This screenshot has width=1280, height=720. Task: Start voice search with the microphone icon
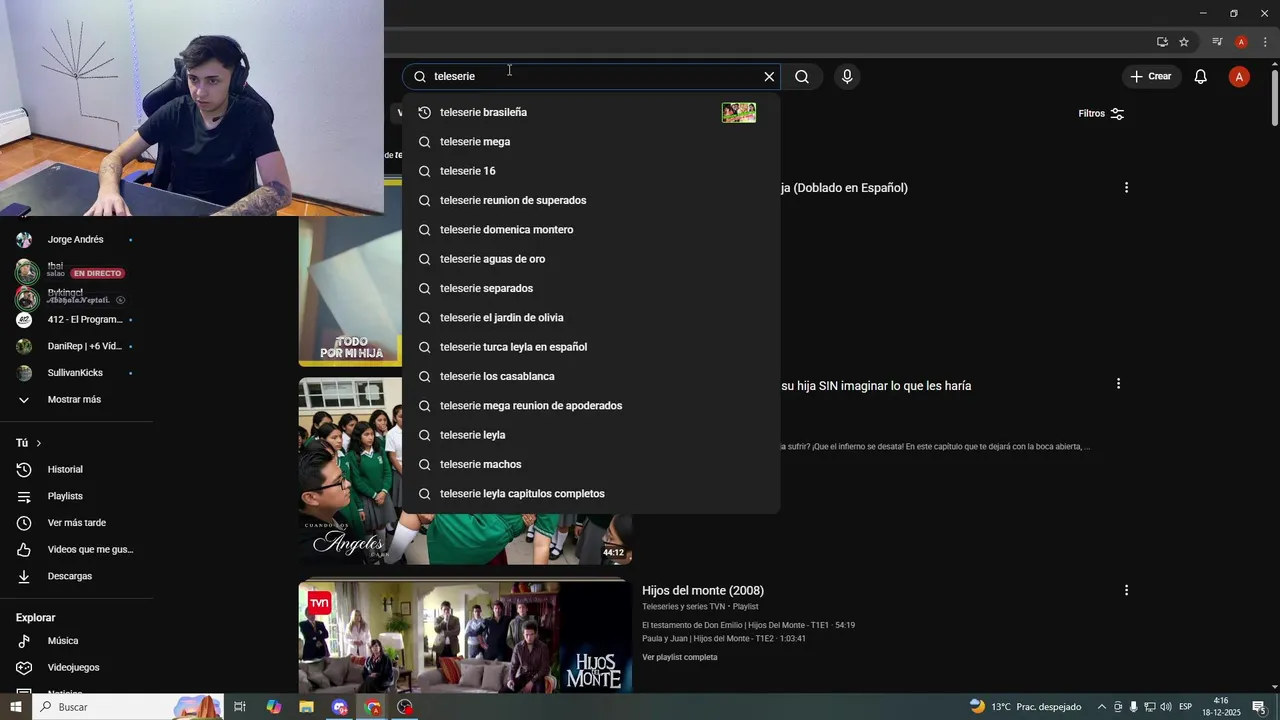tap(847, 77)
